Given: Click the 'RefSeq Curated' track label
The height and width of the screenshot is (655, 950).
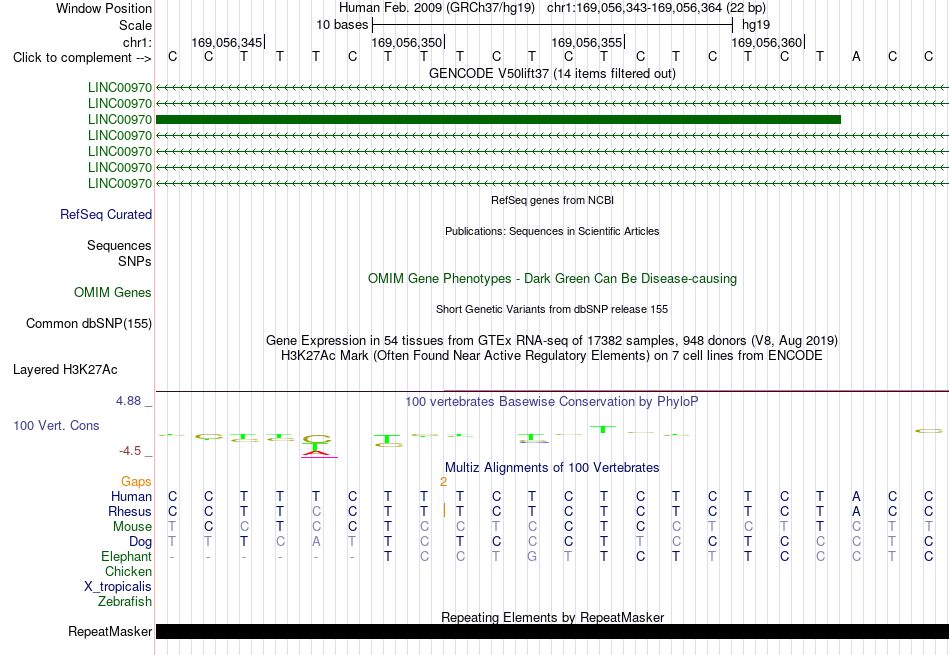Looking at the screenshot, I should click(x=106, y=214).
